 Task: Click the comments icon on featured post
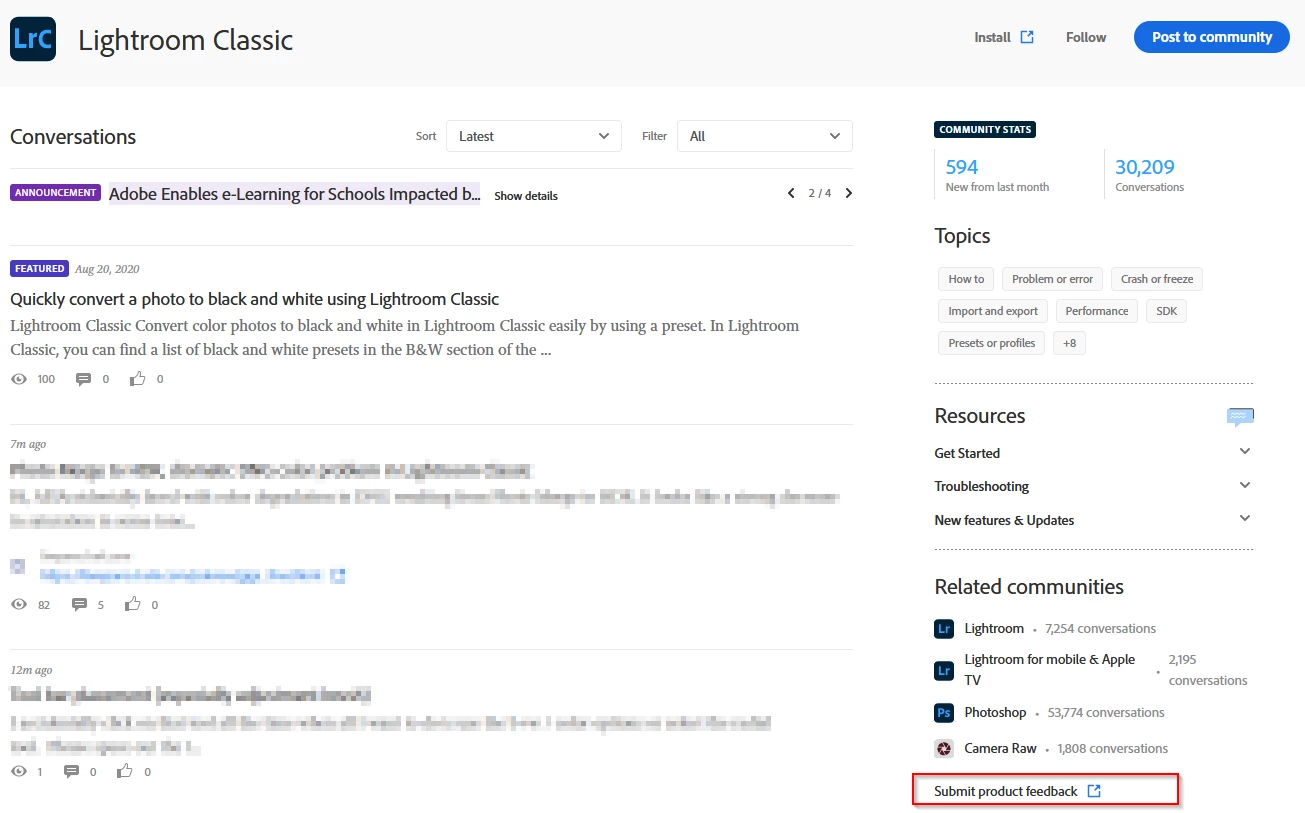(x=83, y=379)
